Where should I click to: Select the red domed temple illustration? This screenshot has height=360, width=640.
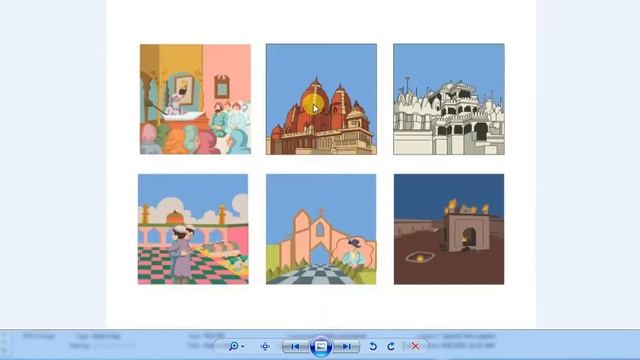pos(321,99)
